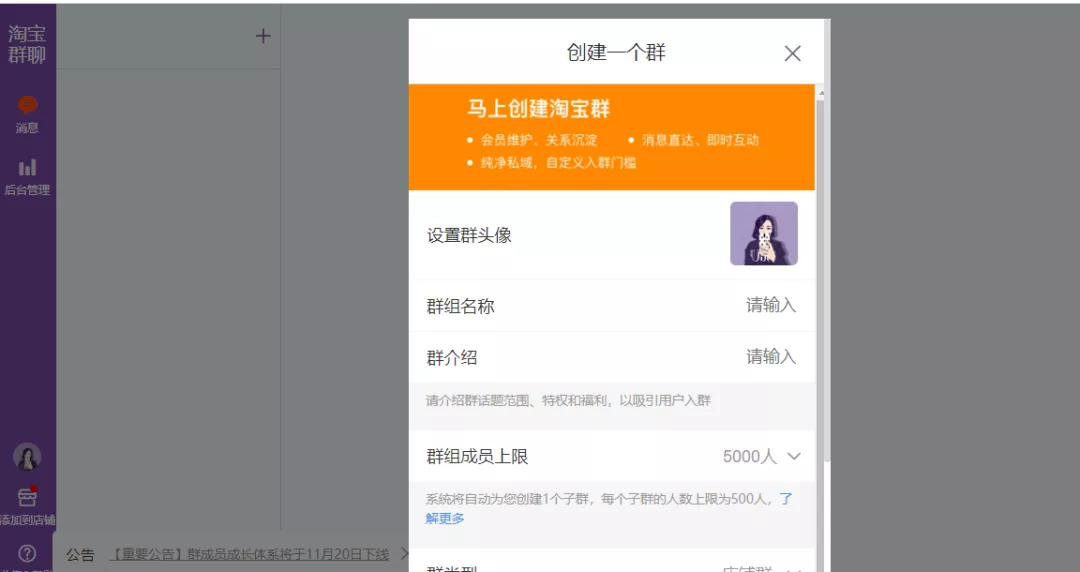This screenshot has height=572, width=1080.
Task: Open the 消息 messages section
Action: (27, 113)
